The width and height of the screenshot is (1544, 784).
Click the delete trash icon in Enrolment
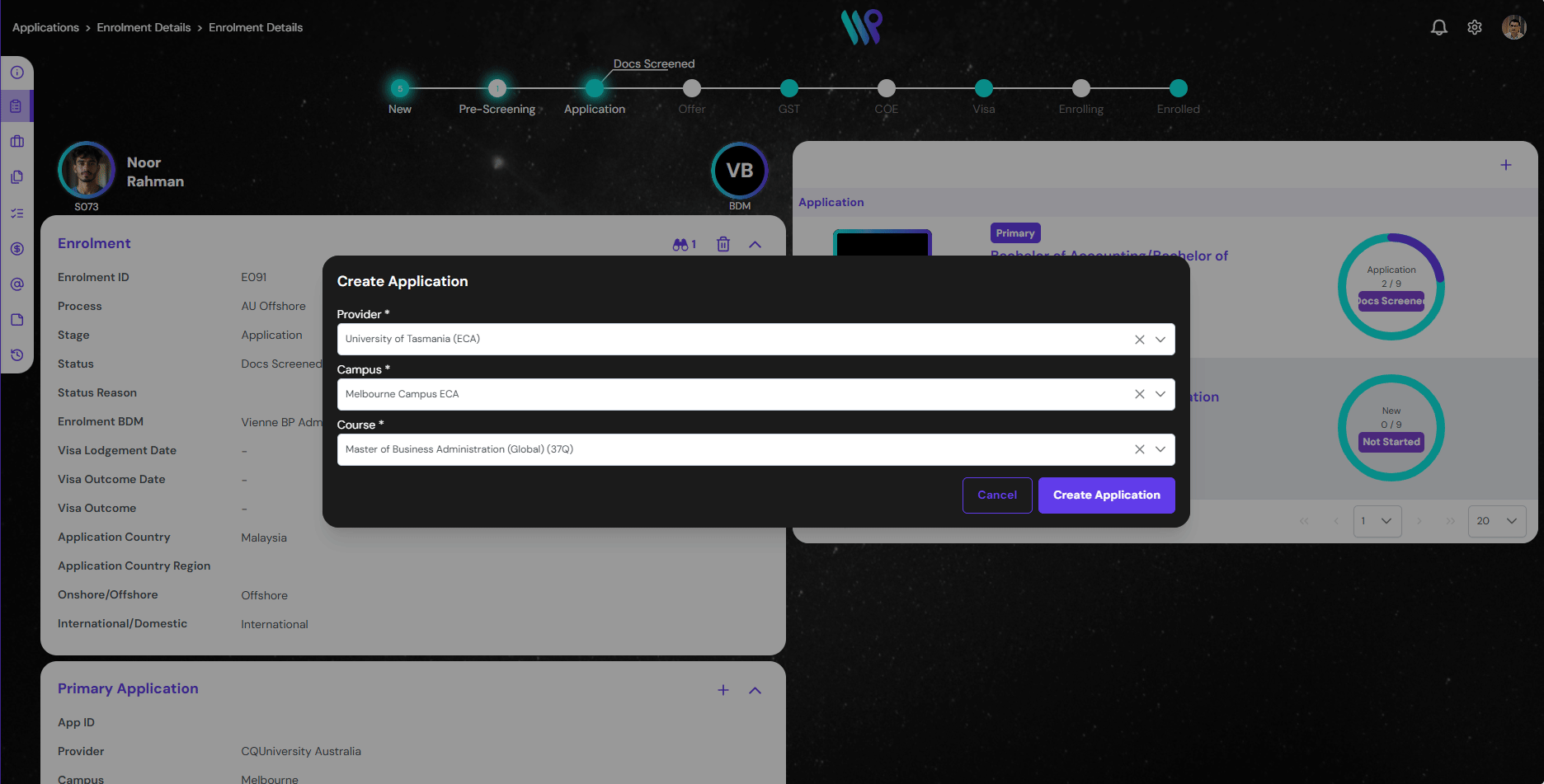click(x=723, y=244)
